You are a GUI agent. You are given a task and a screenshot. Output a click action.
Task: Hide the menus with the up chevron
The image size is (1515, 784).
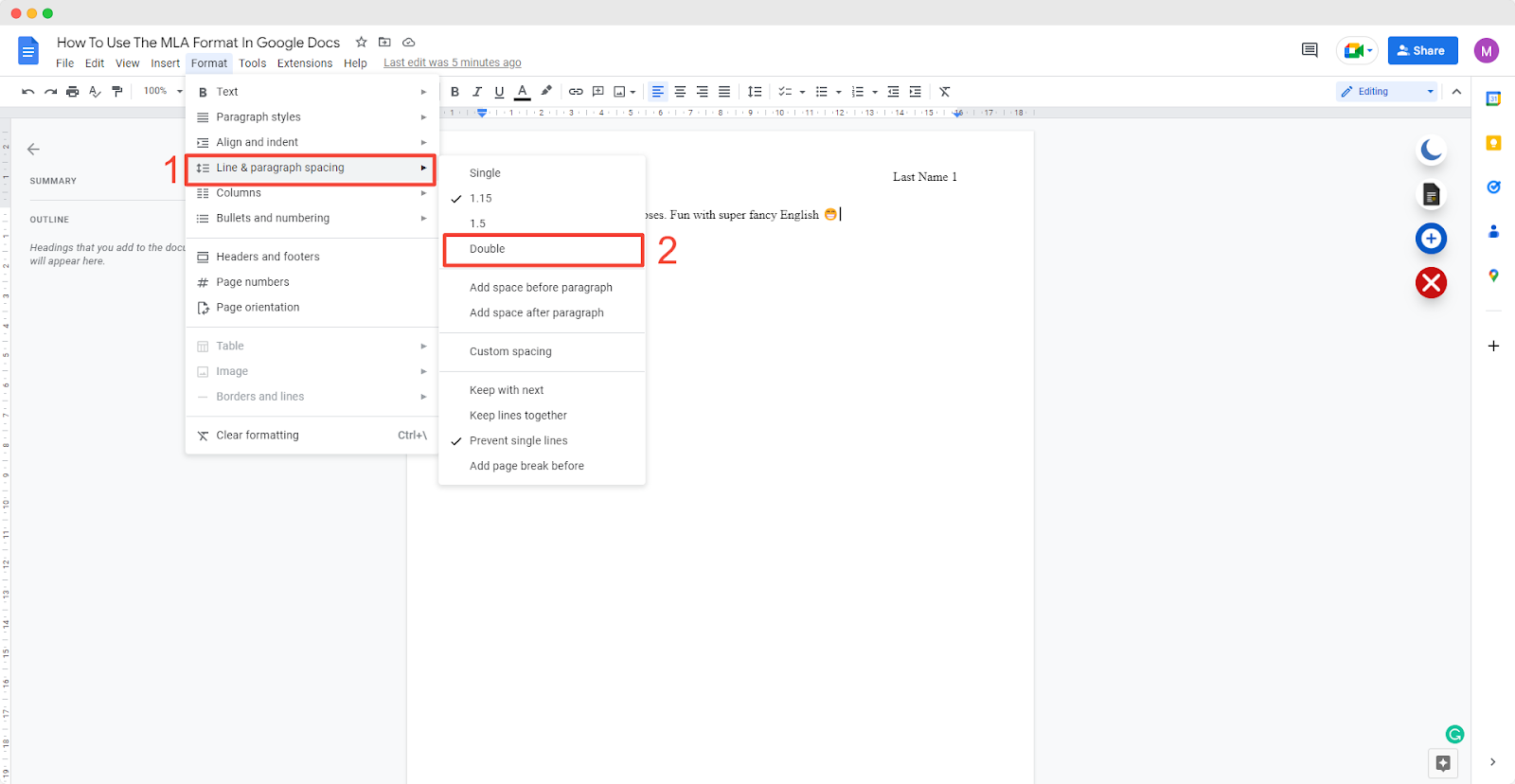pos(1456,92)
